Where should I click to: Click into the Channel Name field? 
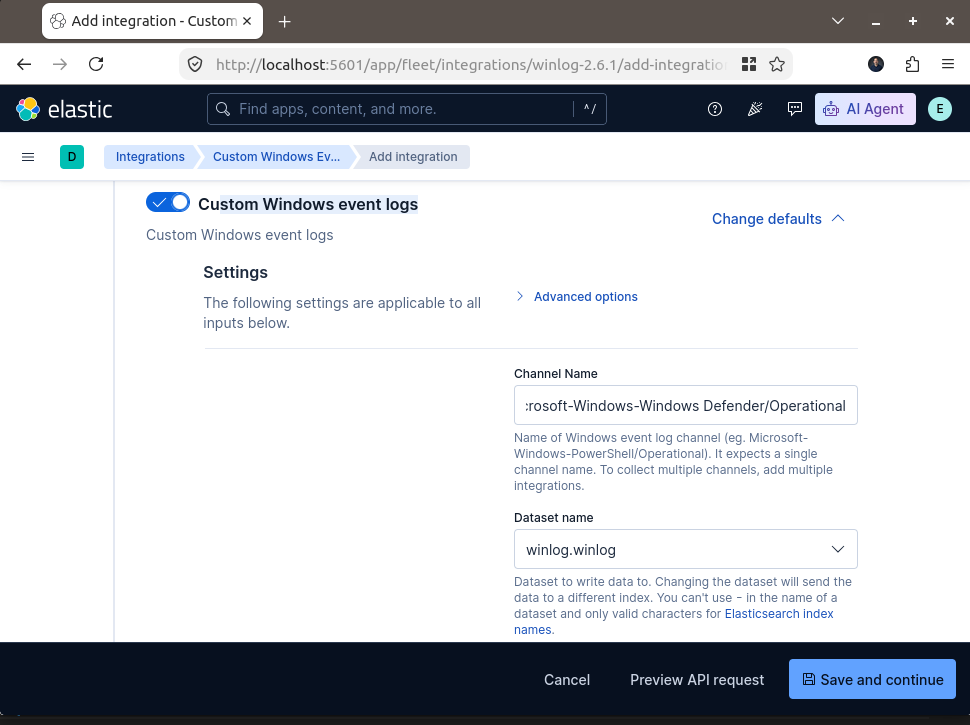(685, 405)
